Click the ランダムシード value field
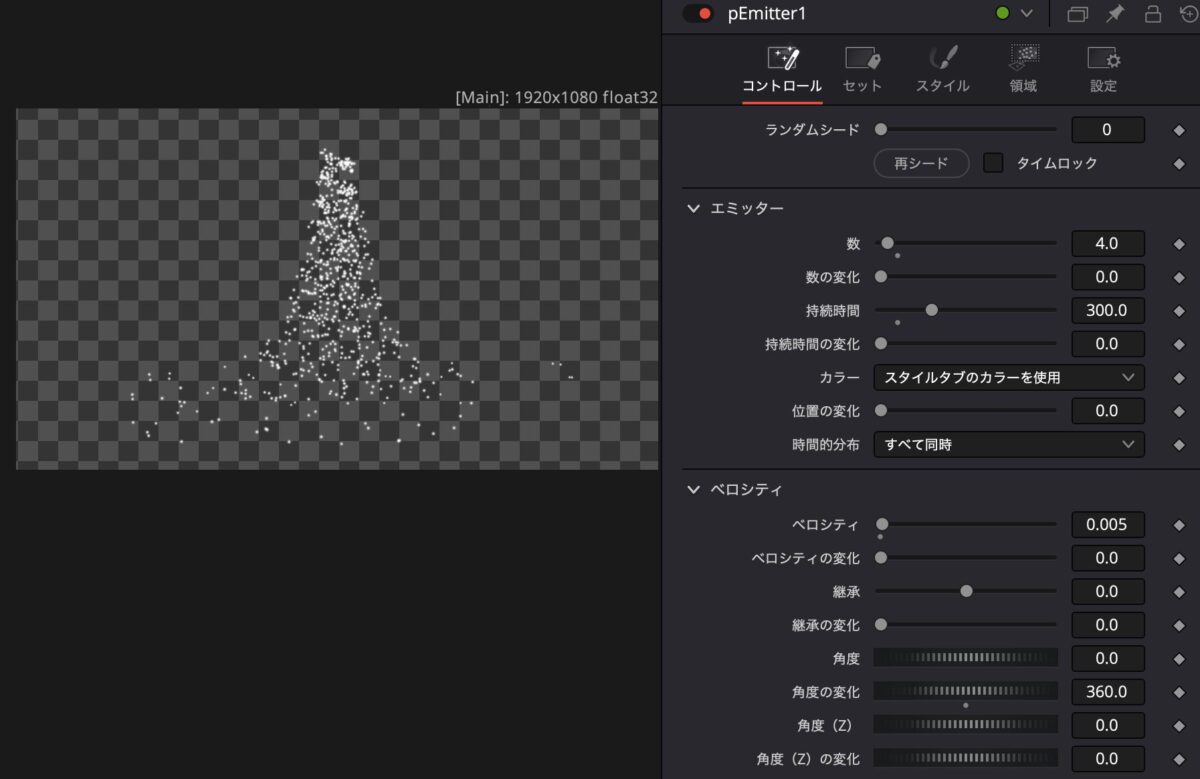The image size is (1200, 779). pos(1107,129)
